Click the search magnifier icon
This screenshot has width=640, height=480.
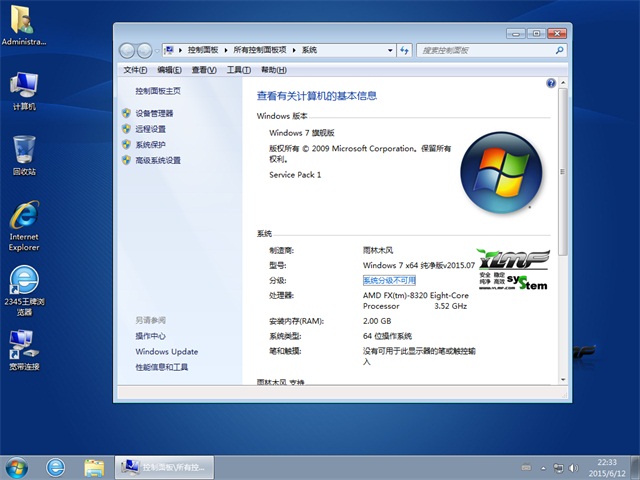(560, 50)
